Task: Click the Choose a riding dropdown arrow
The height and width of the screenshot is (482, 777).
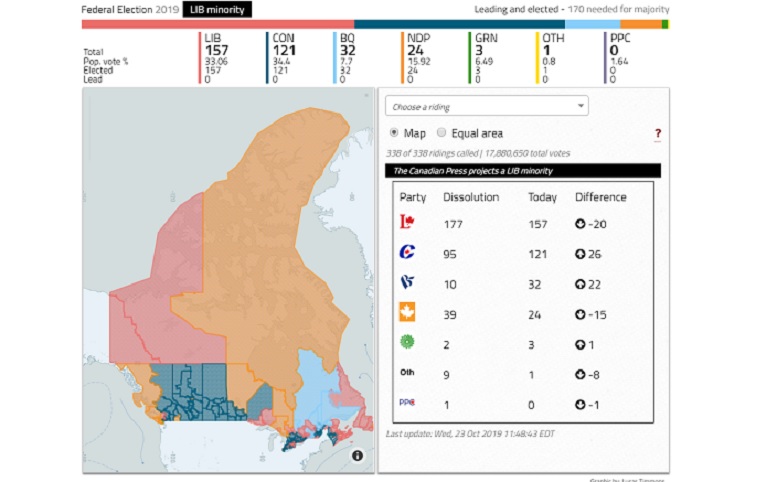Action: click(580, 106)
